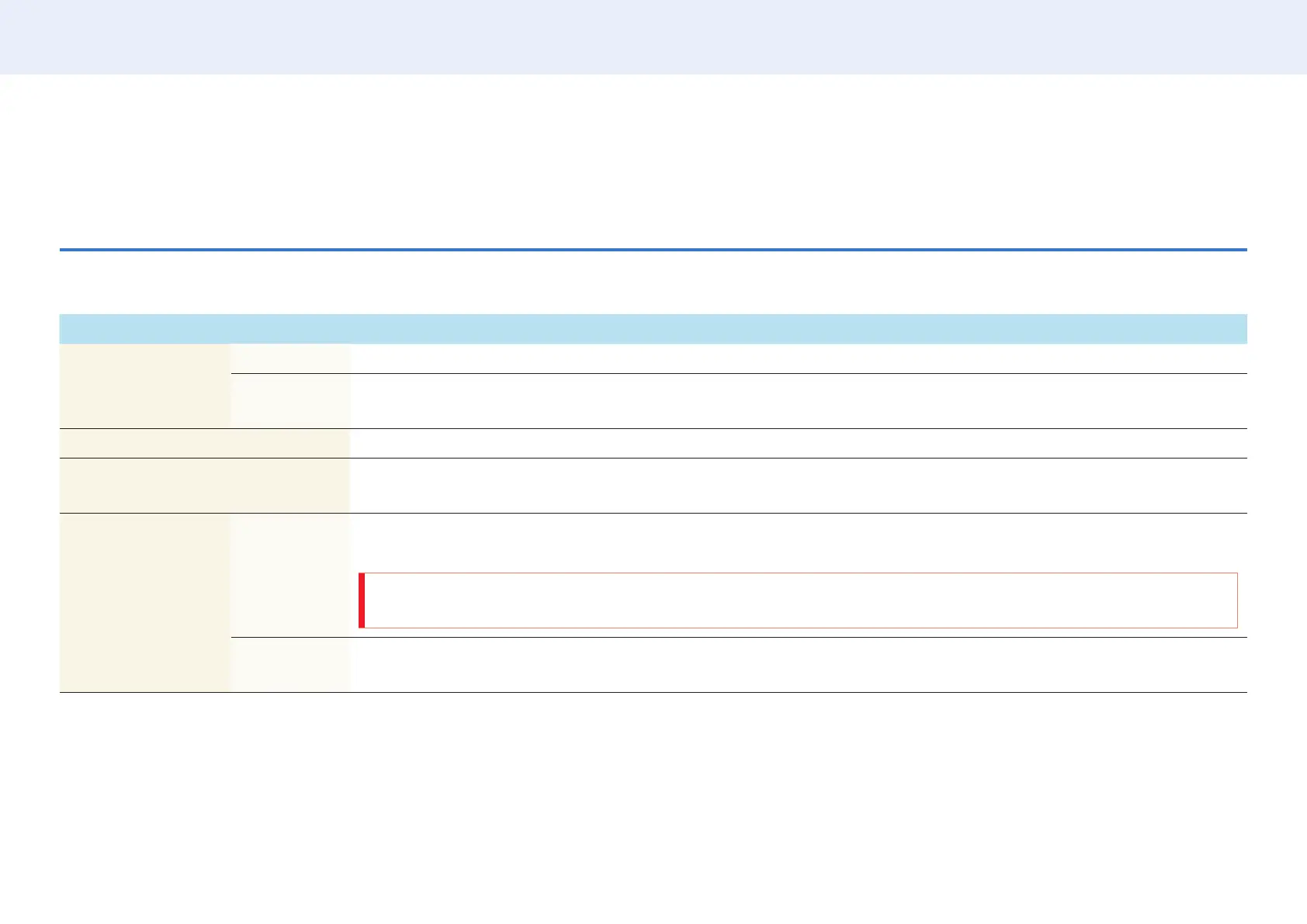1307x924 pixels.
Task: Click the taller merged beige row above the note section
Action: click(x=204, y=486)
